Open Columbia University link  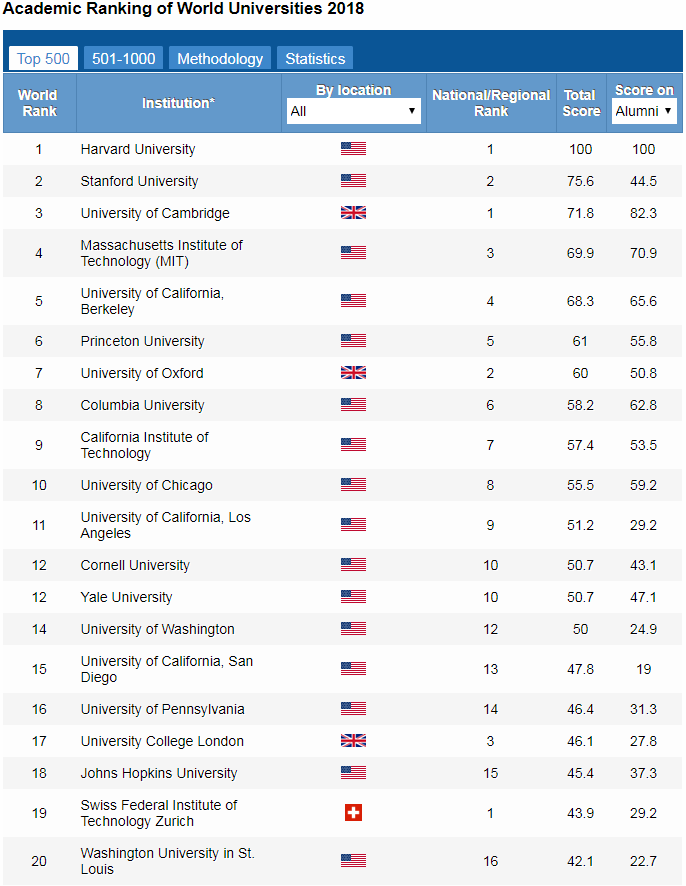click(142, 405)
